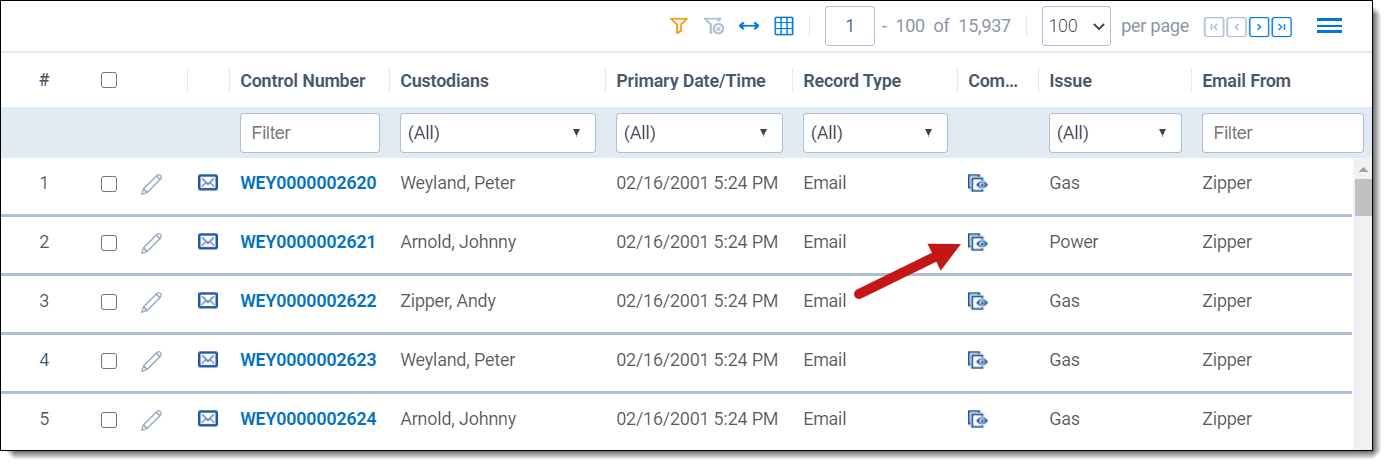Toggle the select-all checkbox in header
The image size is (1388, 466).
coord(109,81)
